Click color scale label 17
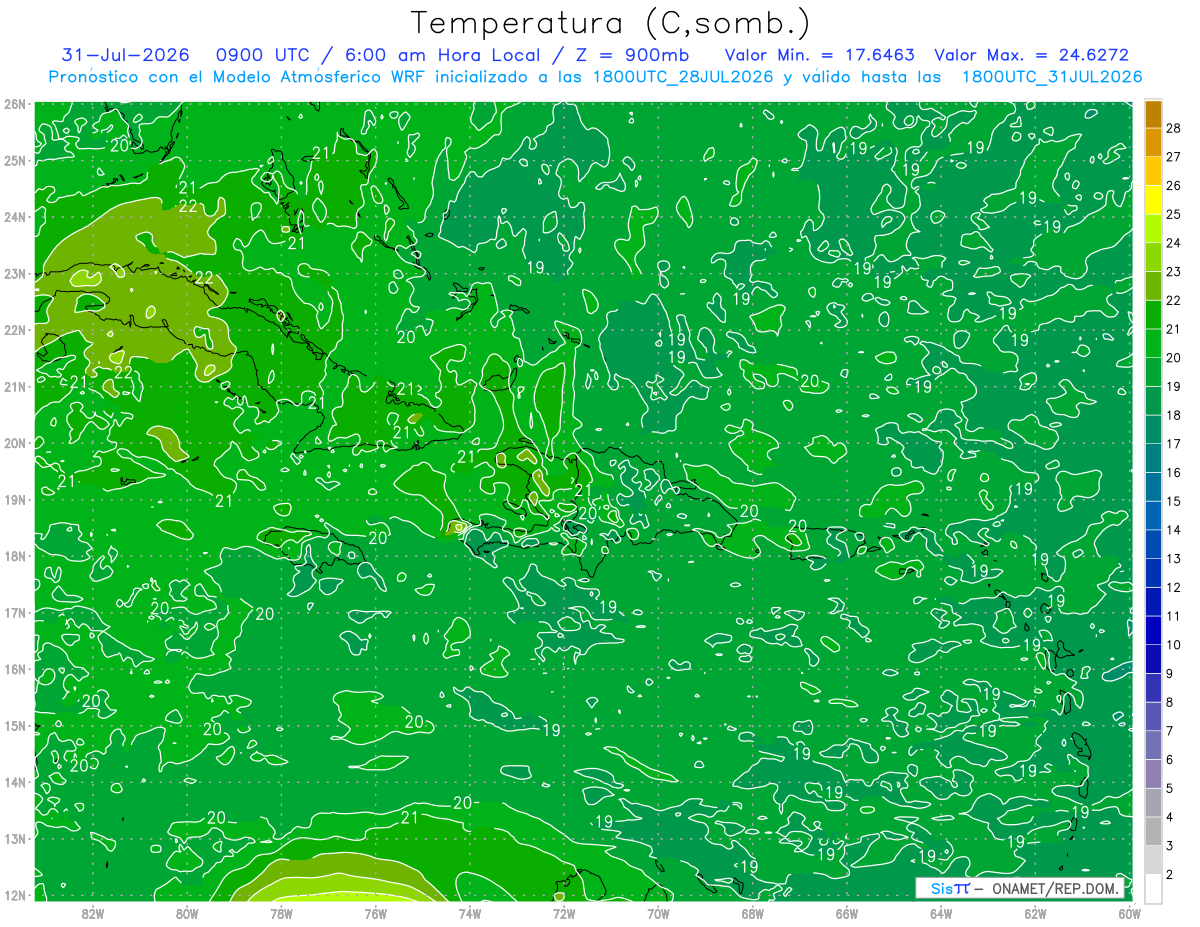 tap(1174, 444)
